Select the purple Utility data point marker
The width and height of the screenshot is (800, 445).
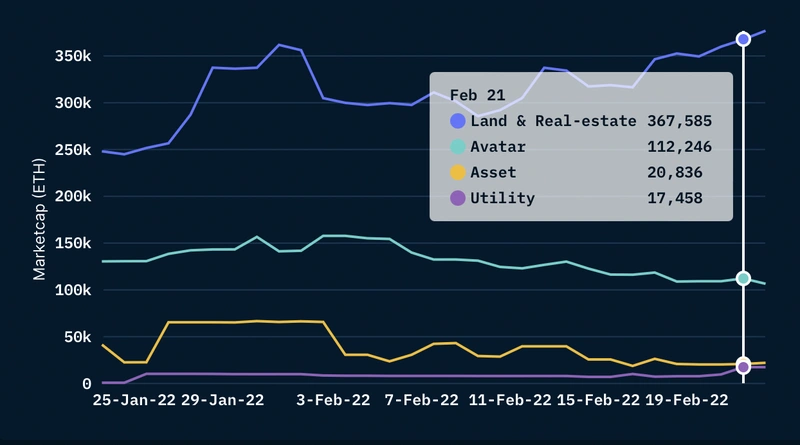click(x=743, y=368)
